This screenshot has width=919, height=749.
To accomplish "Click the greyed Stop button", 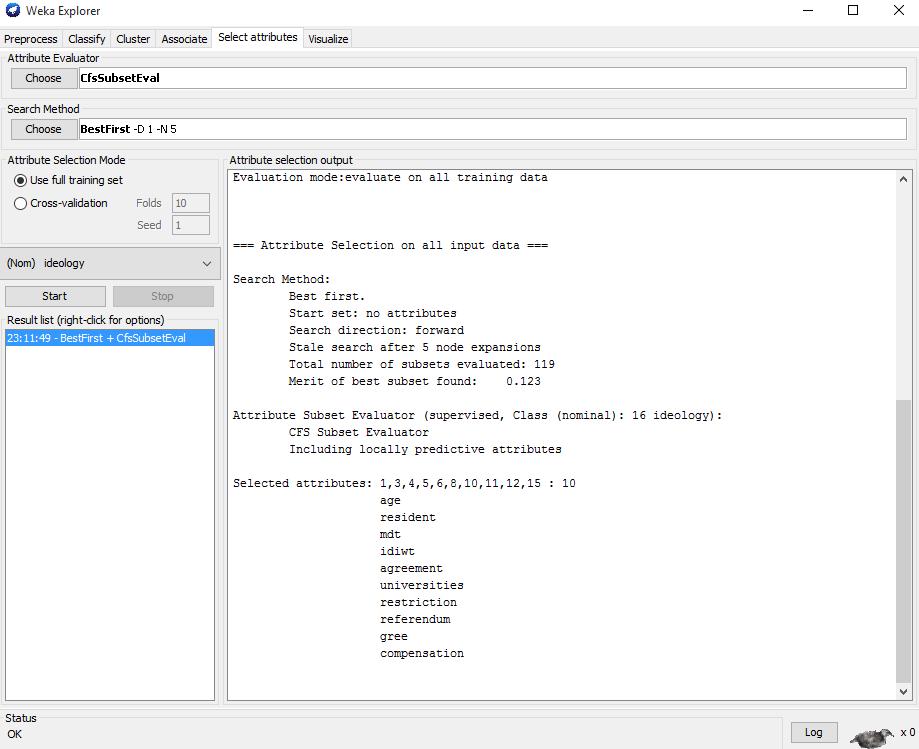I will tap(163, 297).
